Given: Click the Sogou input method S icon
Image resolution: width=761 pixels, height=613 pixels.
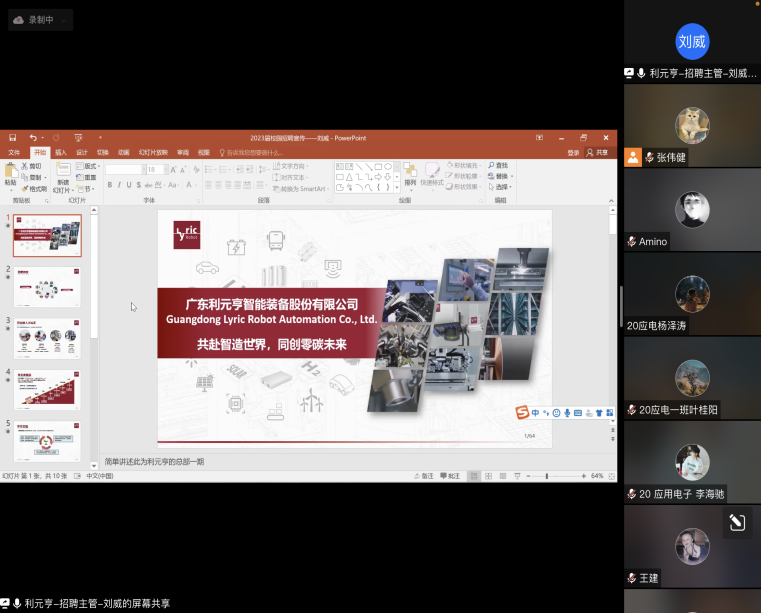Looking at the screenshot, I should coord(521,412).
